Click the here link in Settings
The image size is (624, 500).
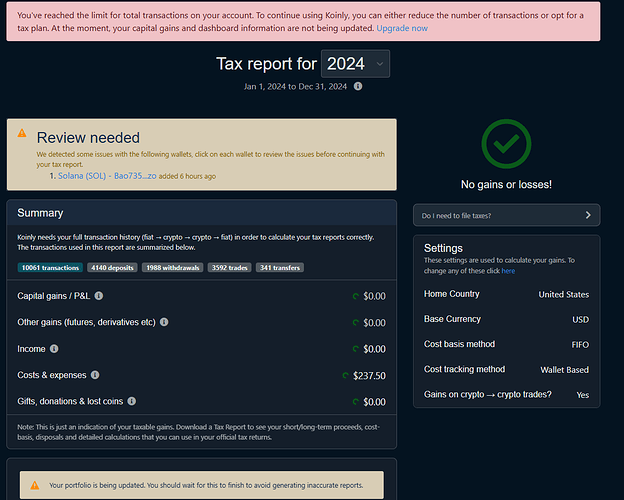[x=508, y=271]
